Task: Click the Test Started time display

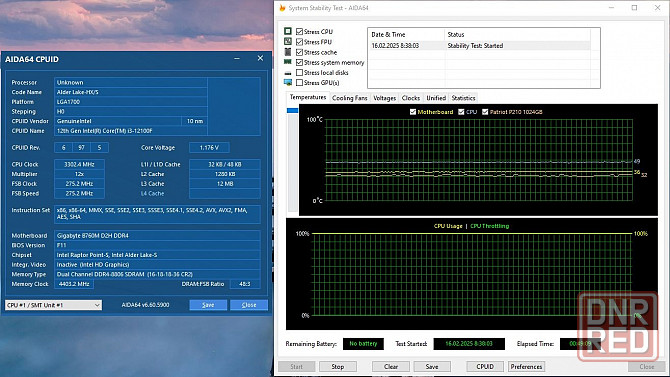Action: [x=469, y=344]
